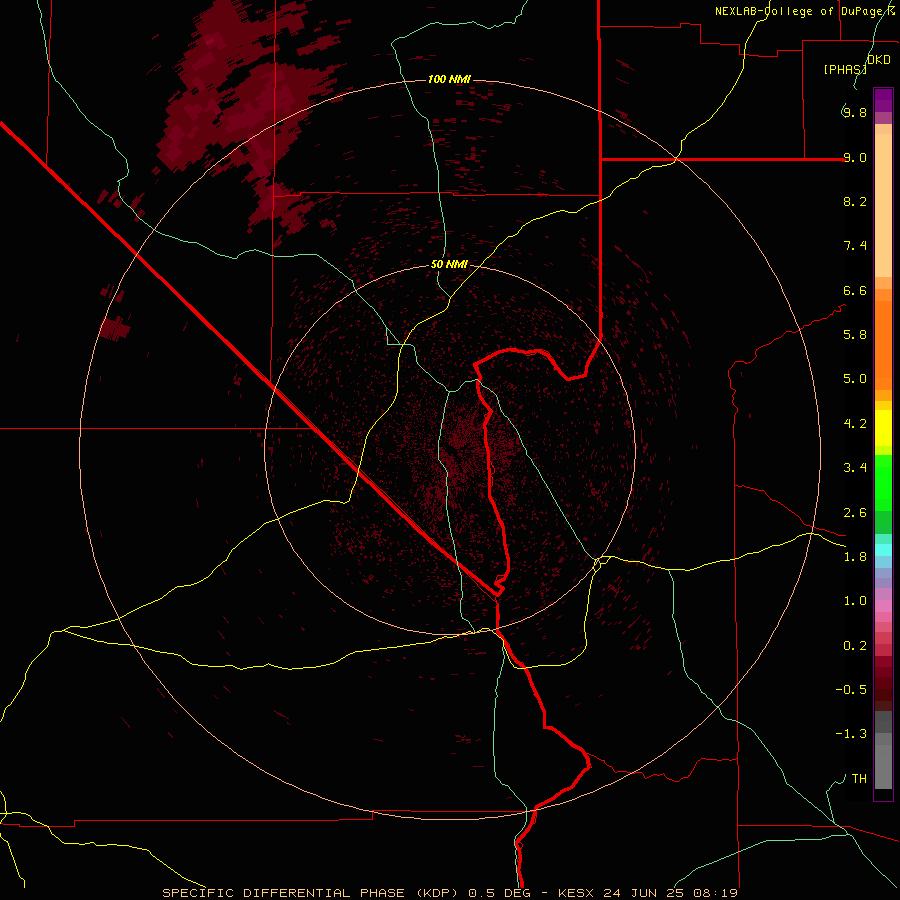This screenshot has width=900, height=900.
Task: Click the 8.2 value on the color scale
Action: point(855,201)
